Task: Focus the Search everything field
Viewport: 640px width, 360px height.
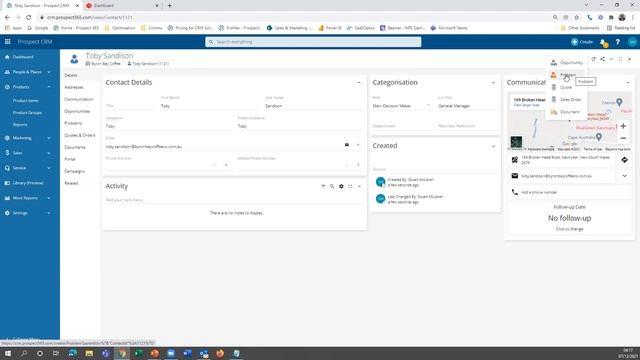Action: click(x=313, y=42)
